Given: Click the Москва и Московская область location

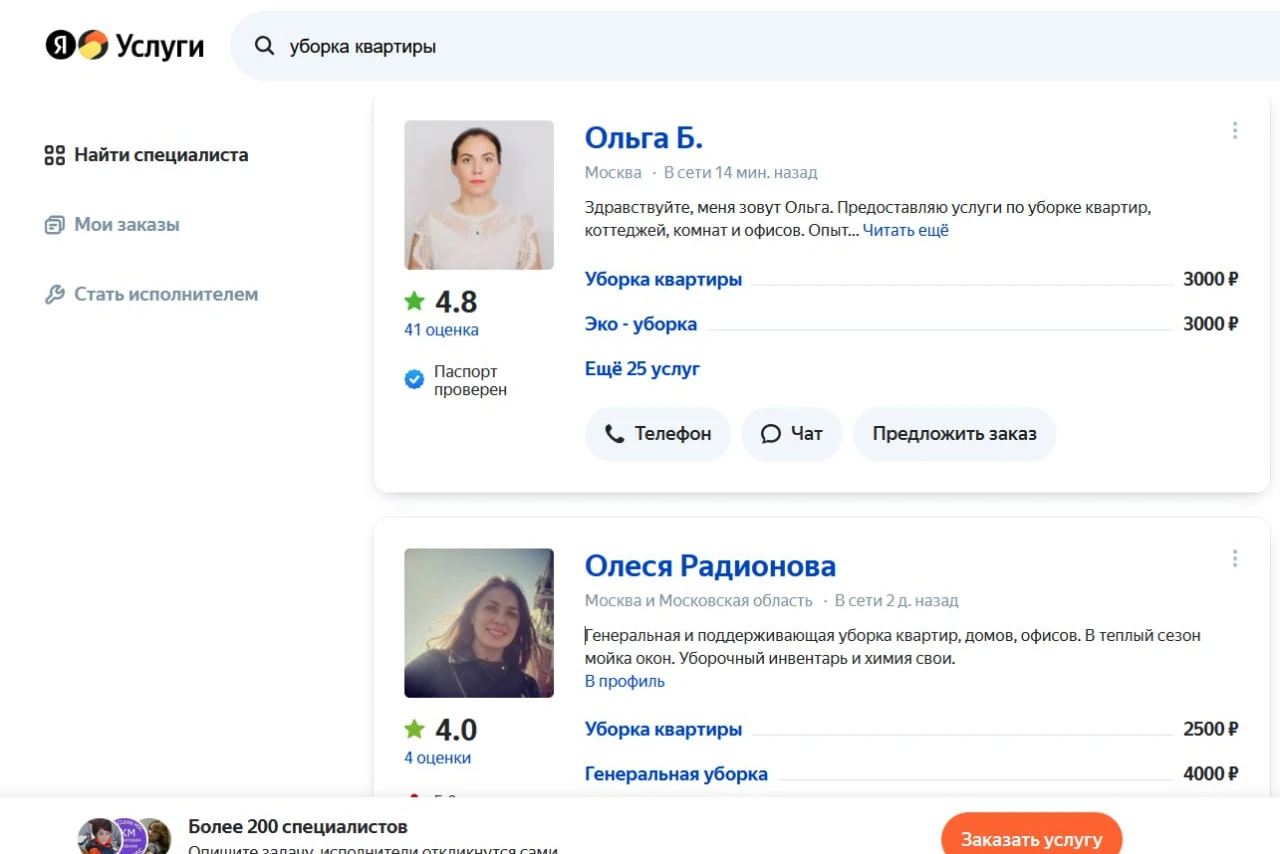Looking at the screenshot, I should pos(699,601).
